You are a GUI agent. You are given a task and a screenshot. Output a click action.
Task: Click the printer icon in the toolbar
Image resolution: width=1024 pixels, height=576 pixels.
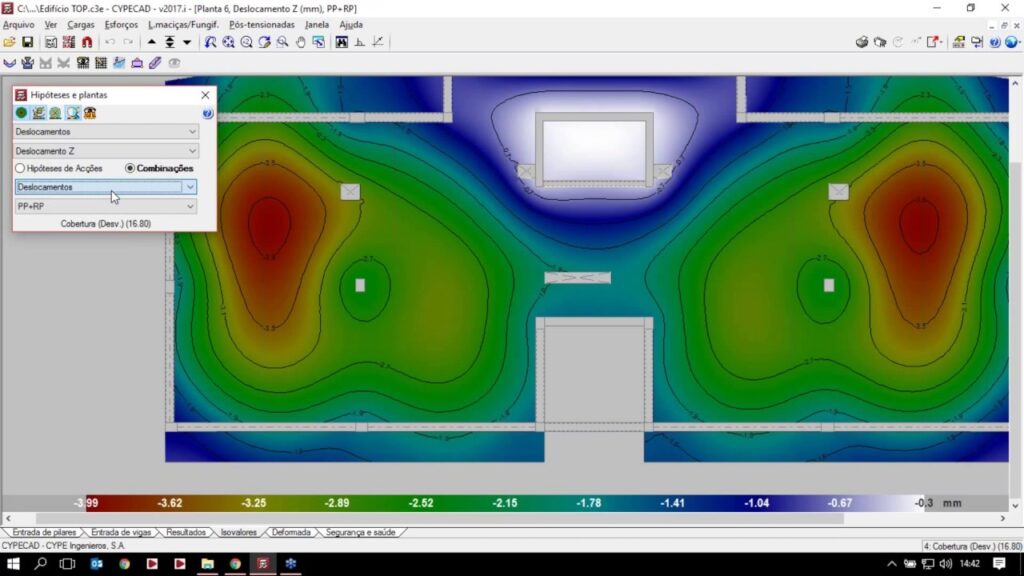[861, 42]
